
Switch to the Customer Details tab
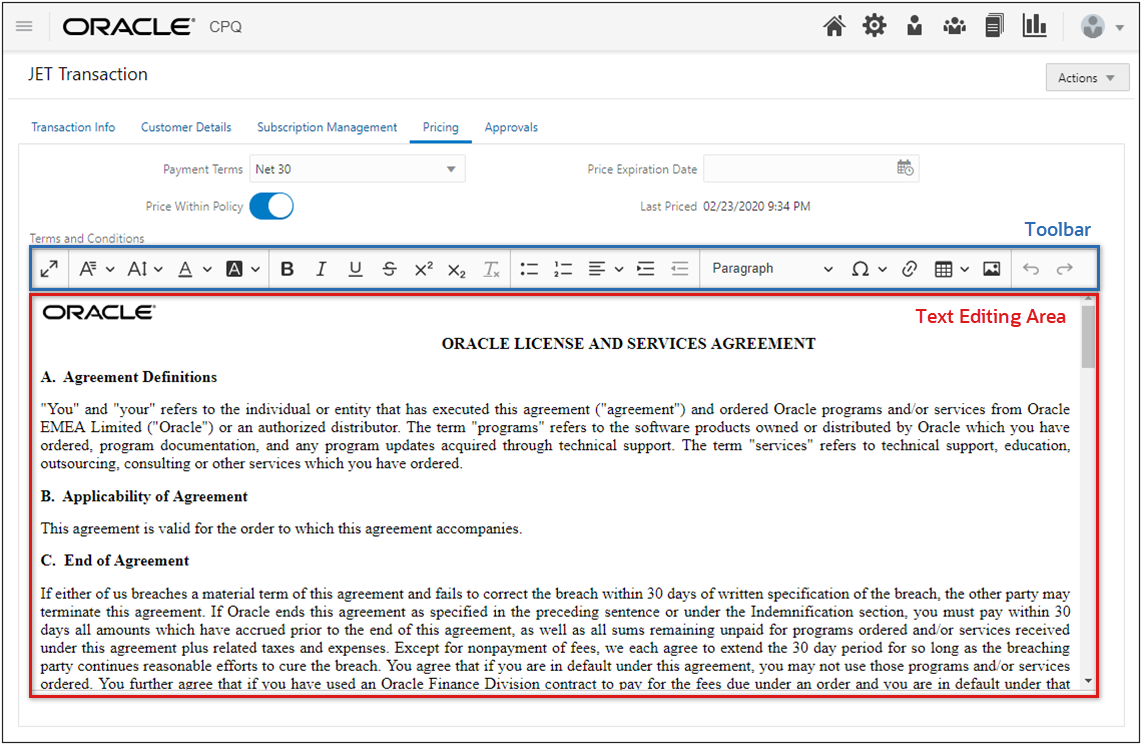[x=186, y=127]
